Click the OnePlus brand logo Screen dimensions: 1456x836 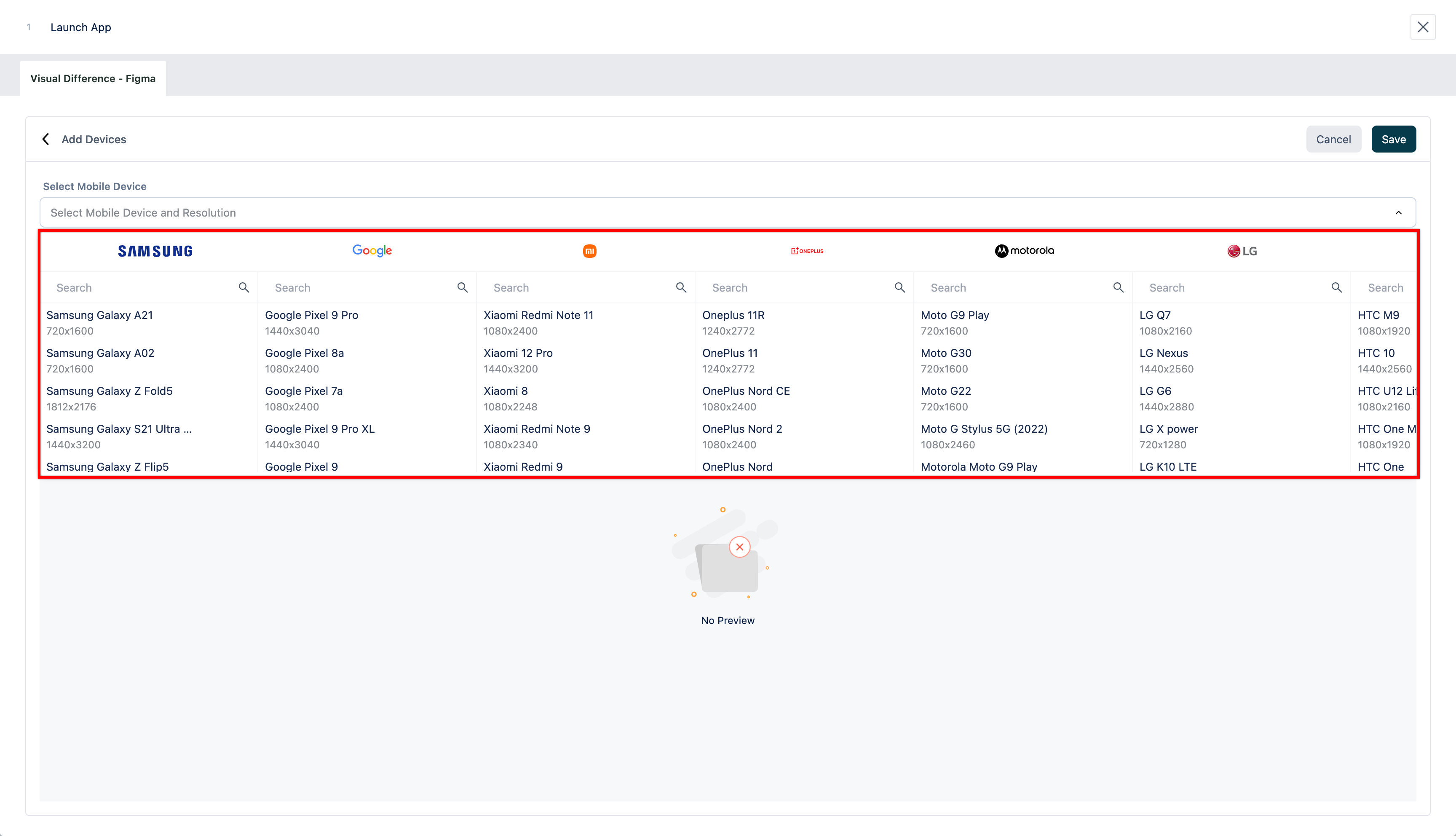click(x=807, y=251)
